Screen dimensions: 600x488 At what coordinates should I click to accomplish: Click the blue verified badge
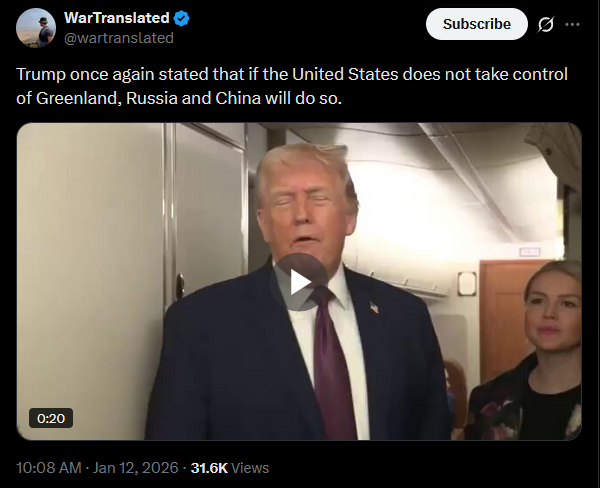point(181,18)
